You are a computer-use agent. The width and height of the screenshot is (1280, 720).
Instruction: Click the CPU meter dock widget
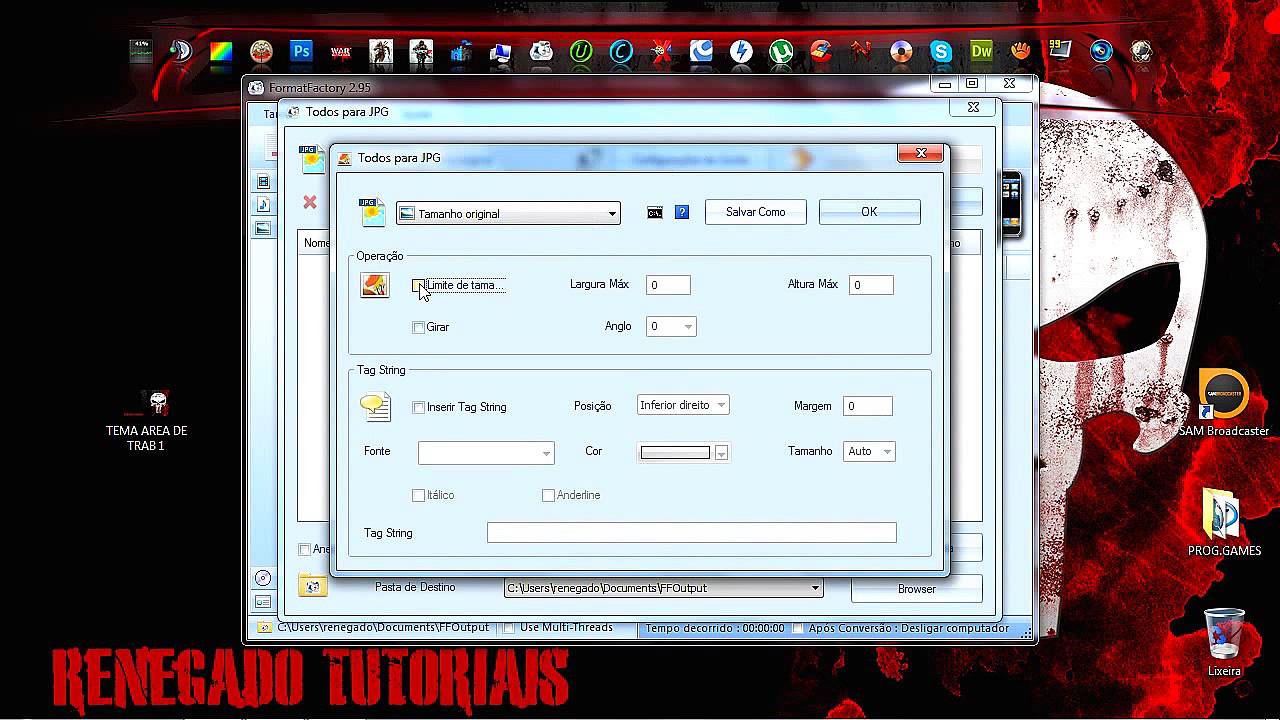[141, 51]
